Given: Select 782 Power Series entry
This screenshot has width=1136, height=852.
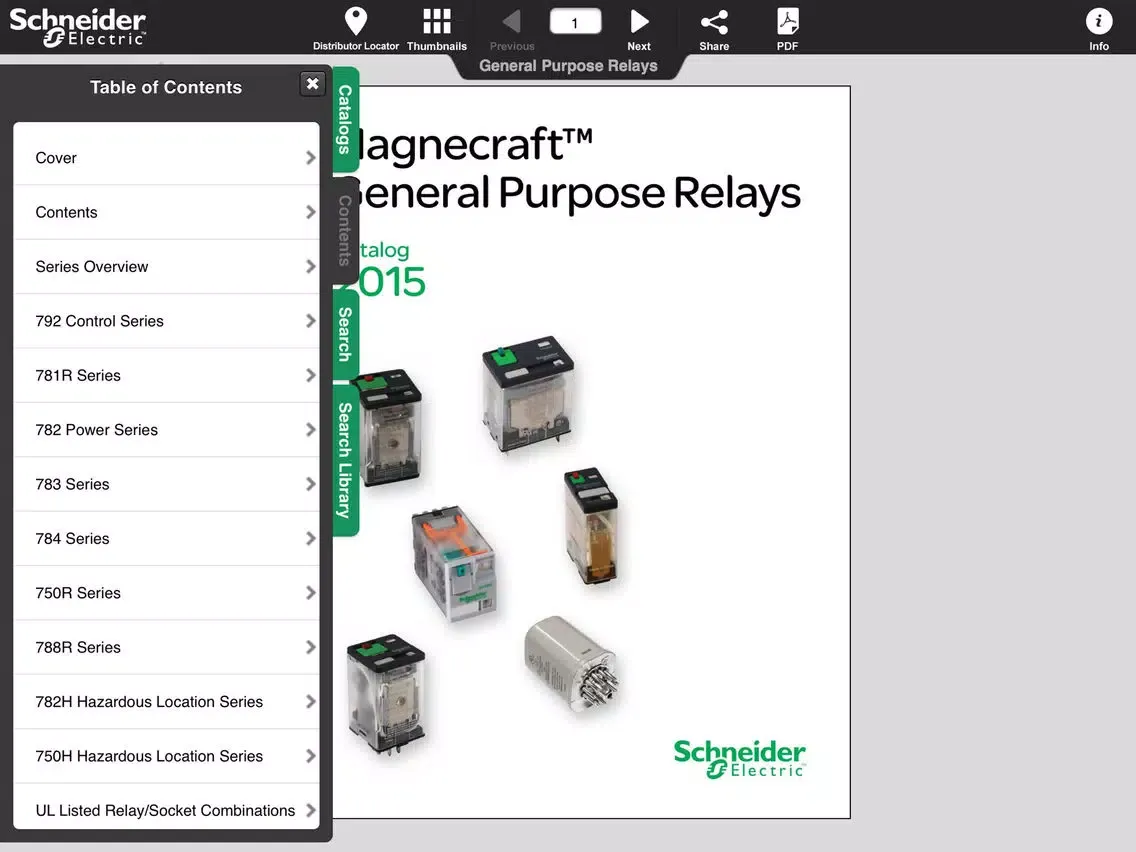Looking at the screenshot, I should click(x=166, y=430).
